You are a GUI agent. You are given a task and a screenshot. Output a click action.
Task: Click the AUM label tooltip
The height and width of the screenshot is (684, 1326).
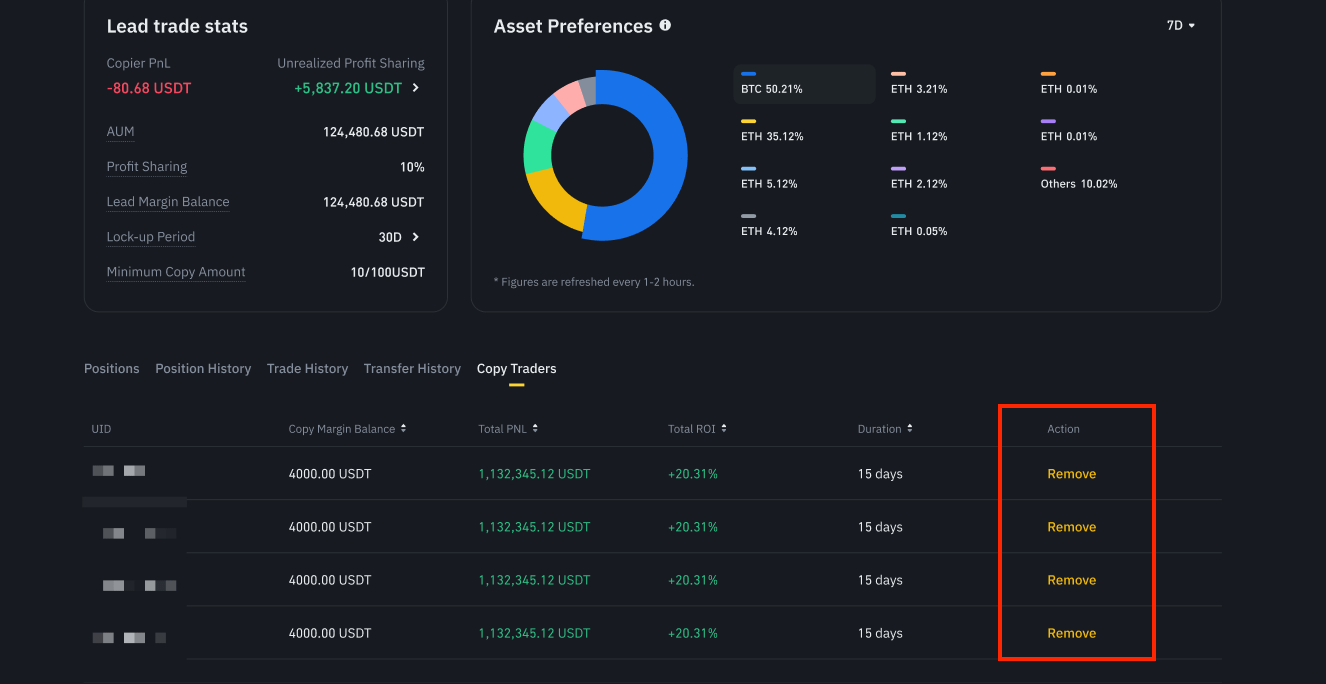pyautogui.click(x=120, y=132)
